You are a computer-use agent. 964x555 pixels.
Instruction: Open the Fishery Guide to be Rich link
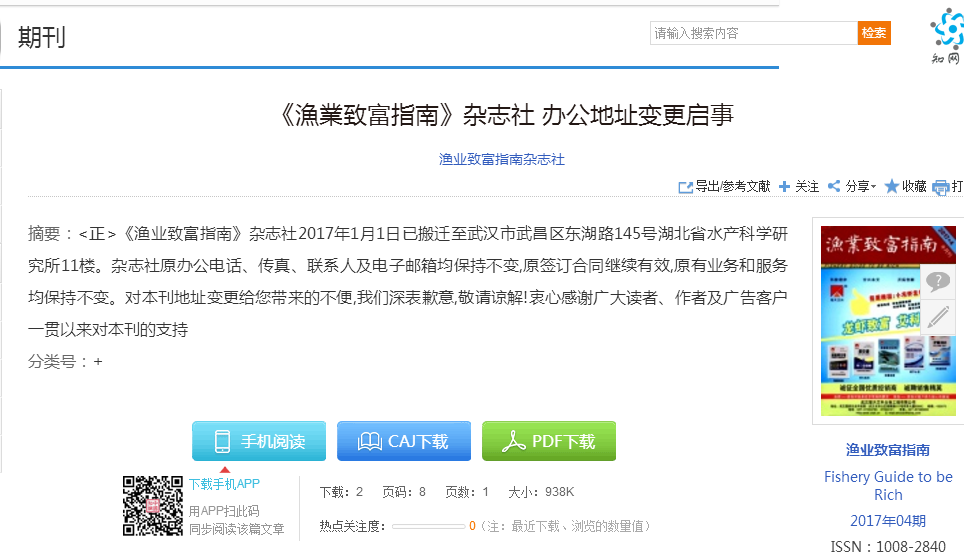888,486
